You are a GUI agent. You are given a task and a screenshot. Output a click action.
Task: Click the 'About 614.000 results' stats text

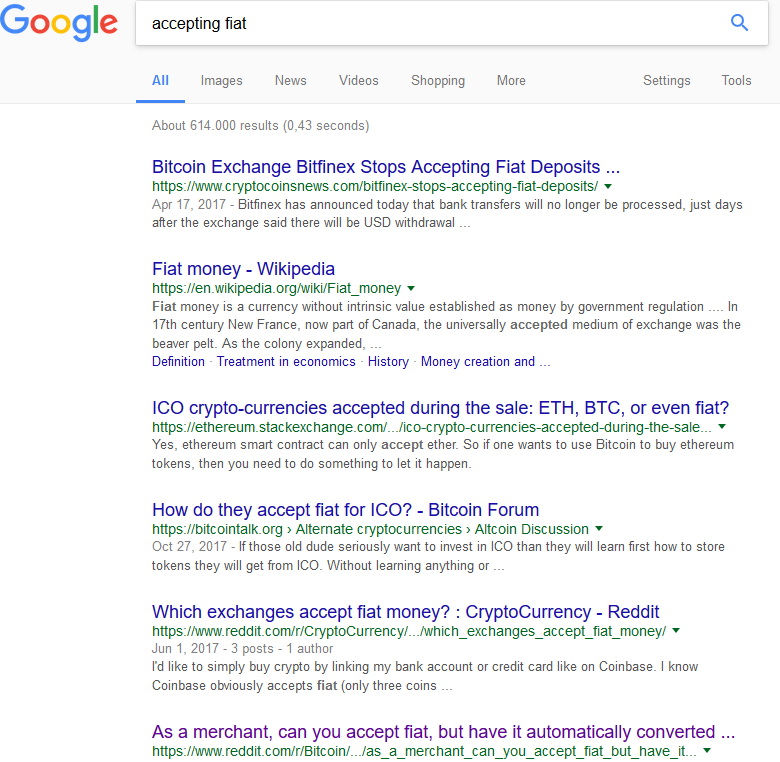261,125
